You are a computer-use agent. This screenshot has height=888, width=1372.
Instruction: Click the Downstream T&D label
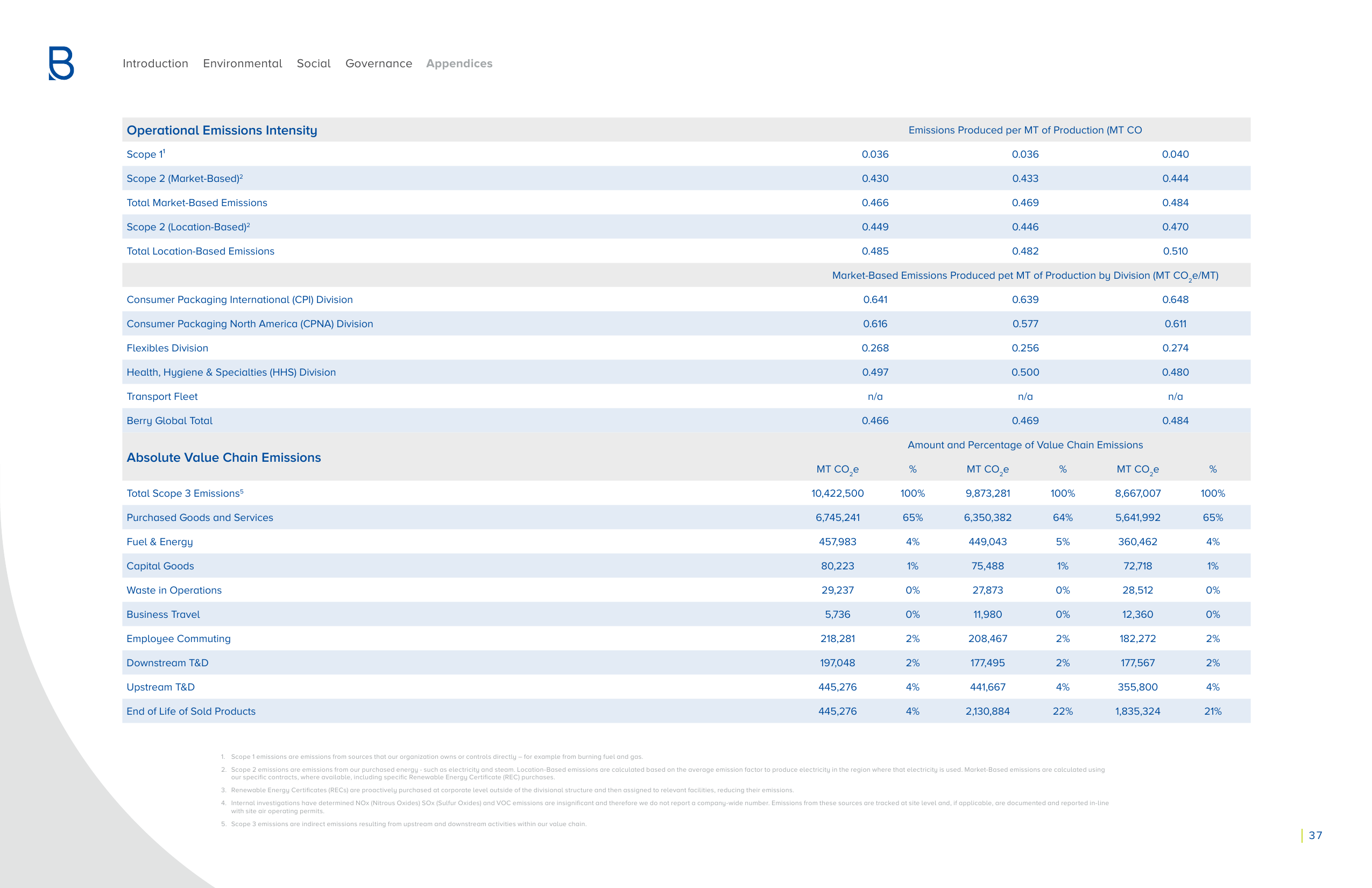click(x=168, y=663)
